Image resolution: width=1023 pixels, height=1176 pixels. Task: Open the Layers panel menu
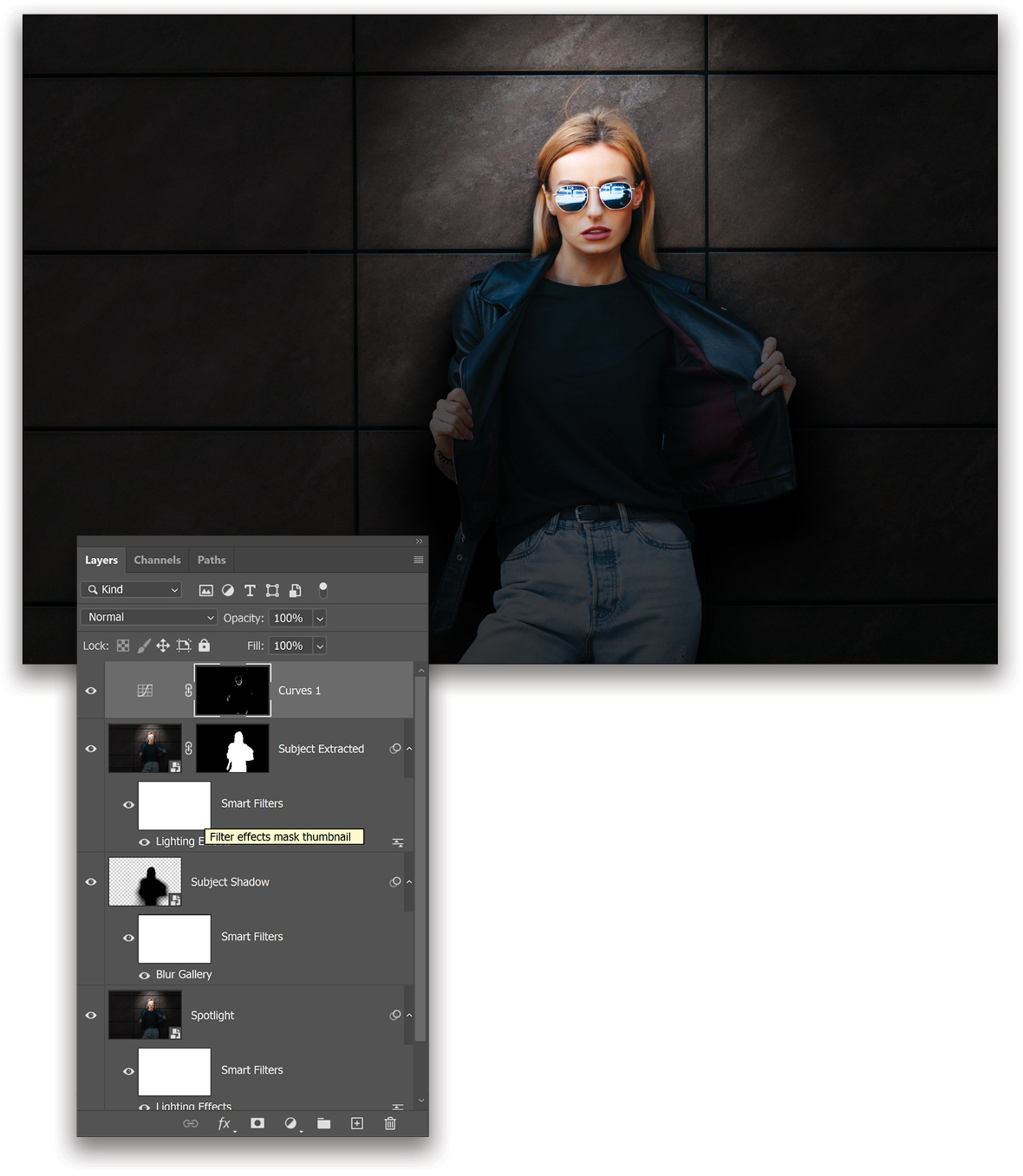418,560
